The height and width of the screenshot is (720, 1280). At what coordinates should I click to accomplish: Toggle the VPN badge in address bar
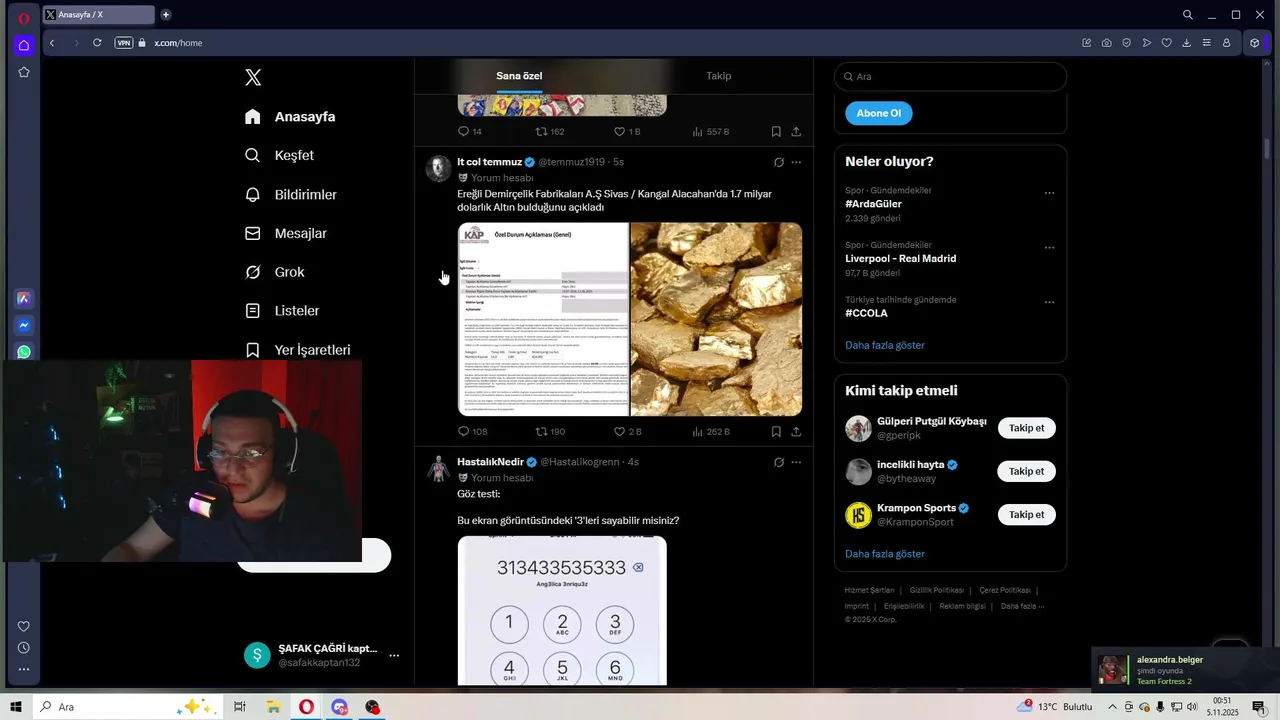(123, 43)
